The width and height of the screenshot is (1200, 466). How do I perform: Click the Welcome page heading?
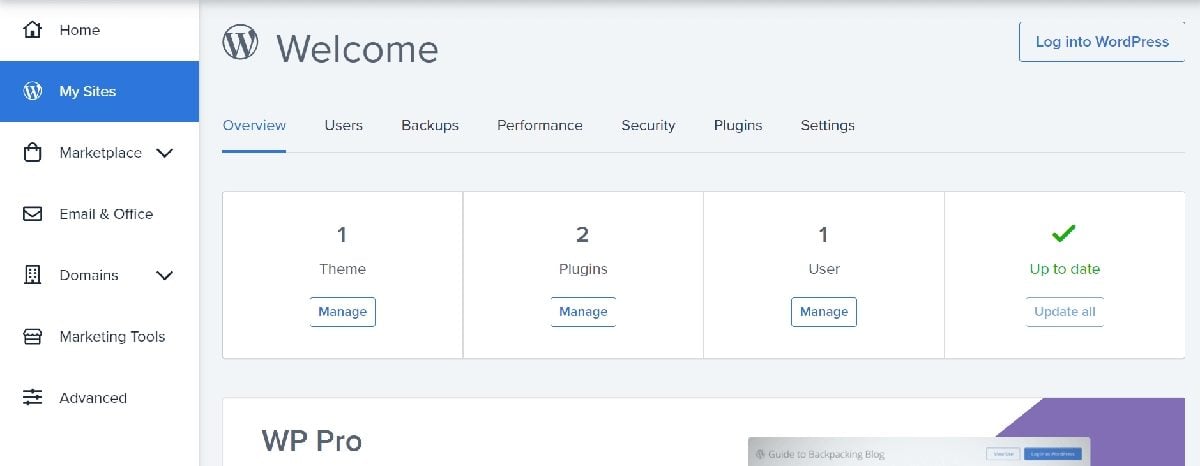tap(357, 49)
